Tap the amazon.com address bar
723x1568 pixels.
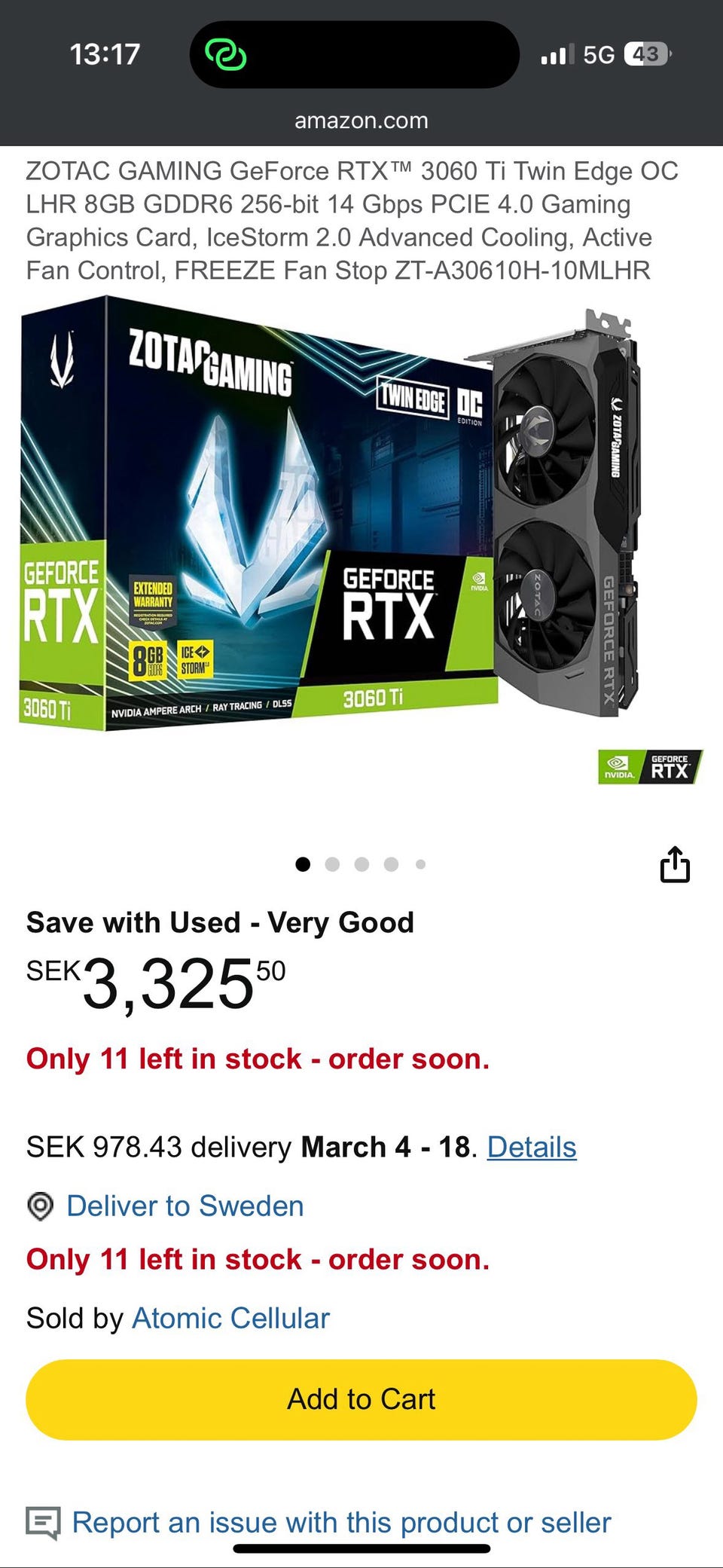[361, 121]
